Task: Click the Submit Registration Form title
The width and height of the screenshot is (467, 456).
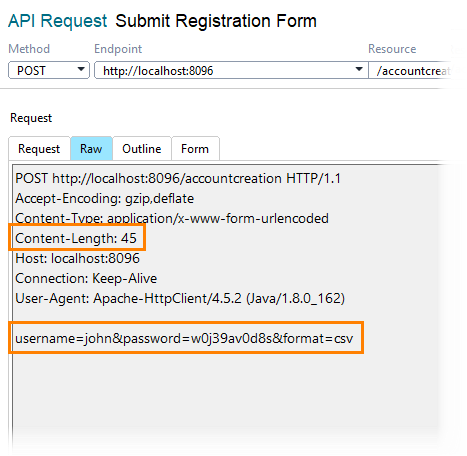Action: pos(216,21)
